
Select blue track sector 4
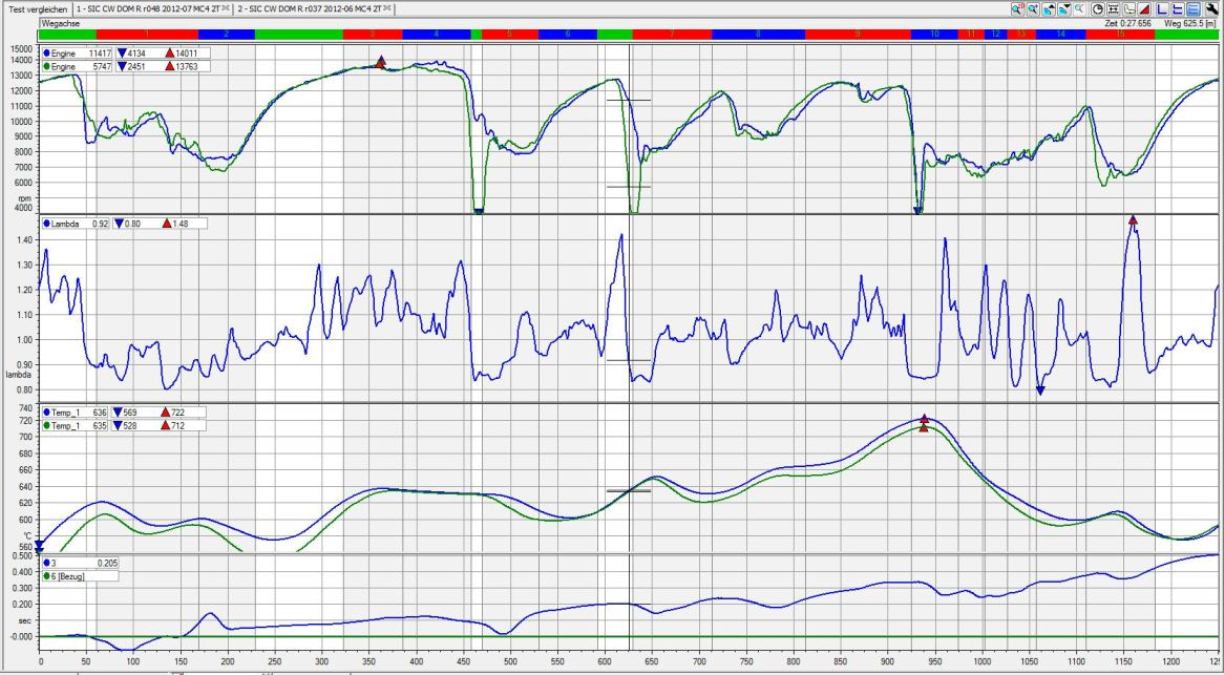tap(436, 34)
